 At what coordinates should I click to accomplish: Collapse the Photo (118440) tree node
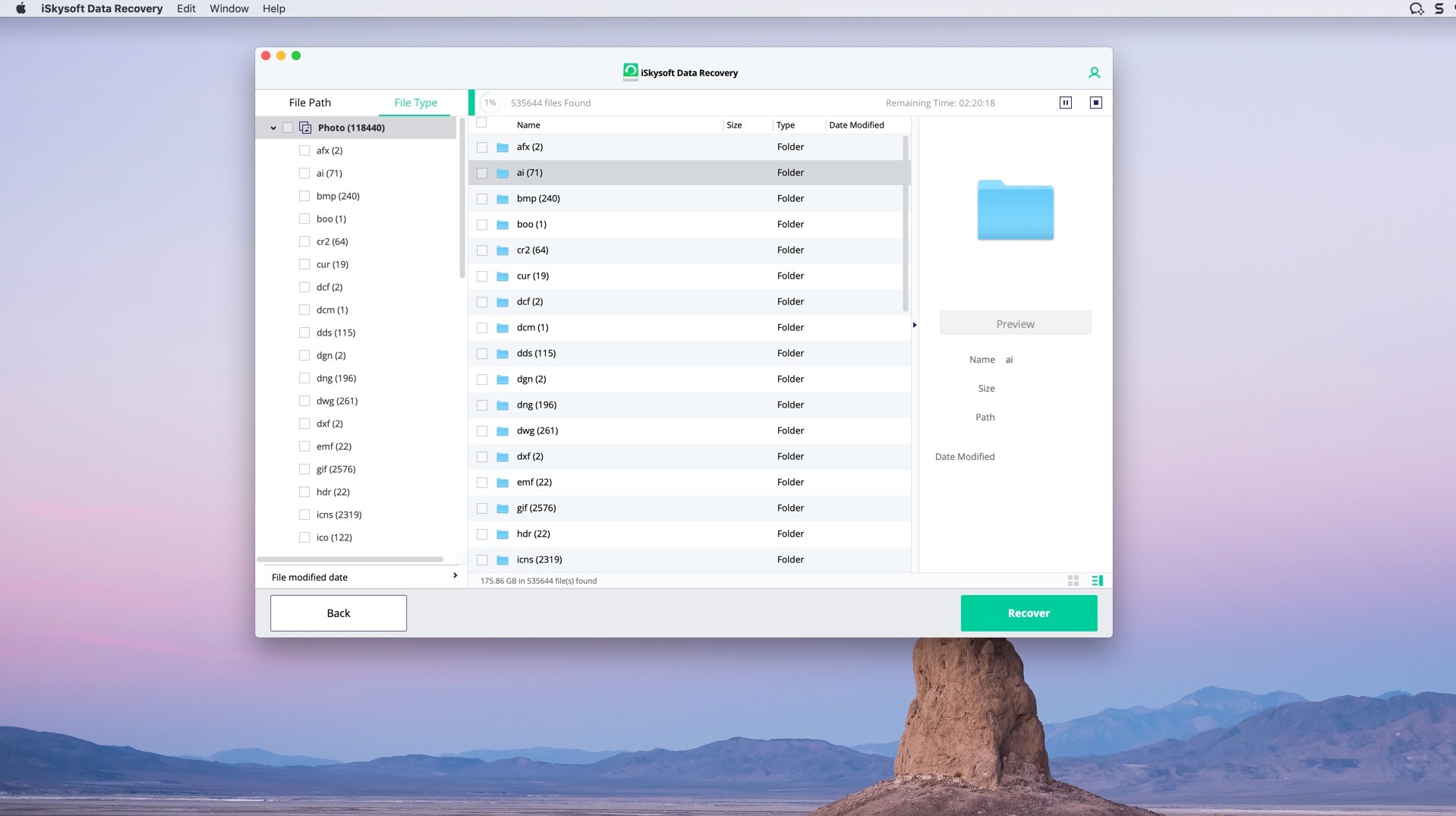click(273, 128)
